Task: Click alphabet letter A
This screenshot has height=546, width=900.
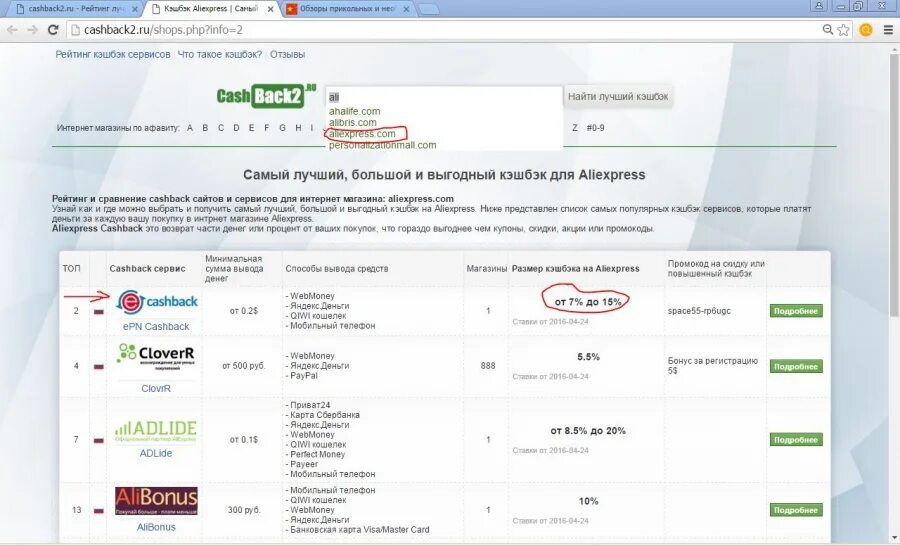Action: click(x=190, y=128)
